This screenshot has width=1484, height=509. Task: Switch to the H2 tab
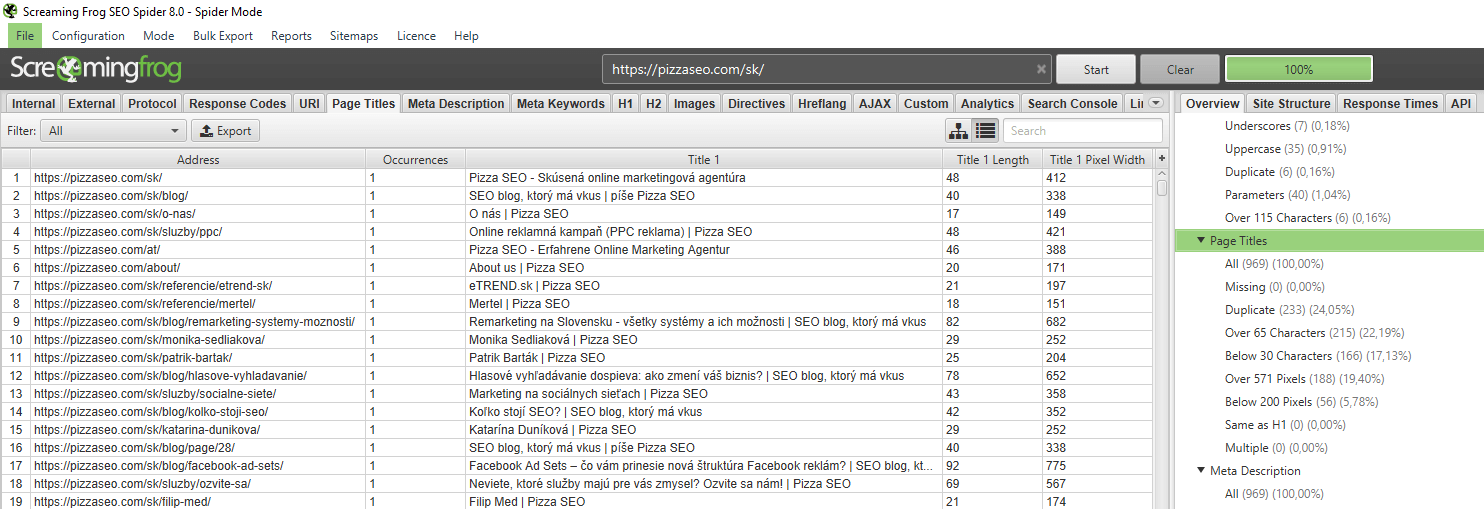coord(653,103)
